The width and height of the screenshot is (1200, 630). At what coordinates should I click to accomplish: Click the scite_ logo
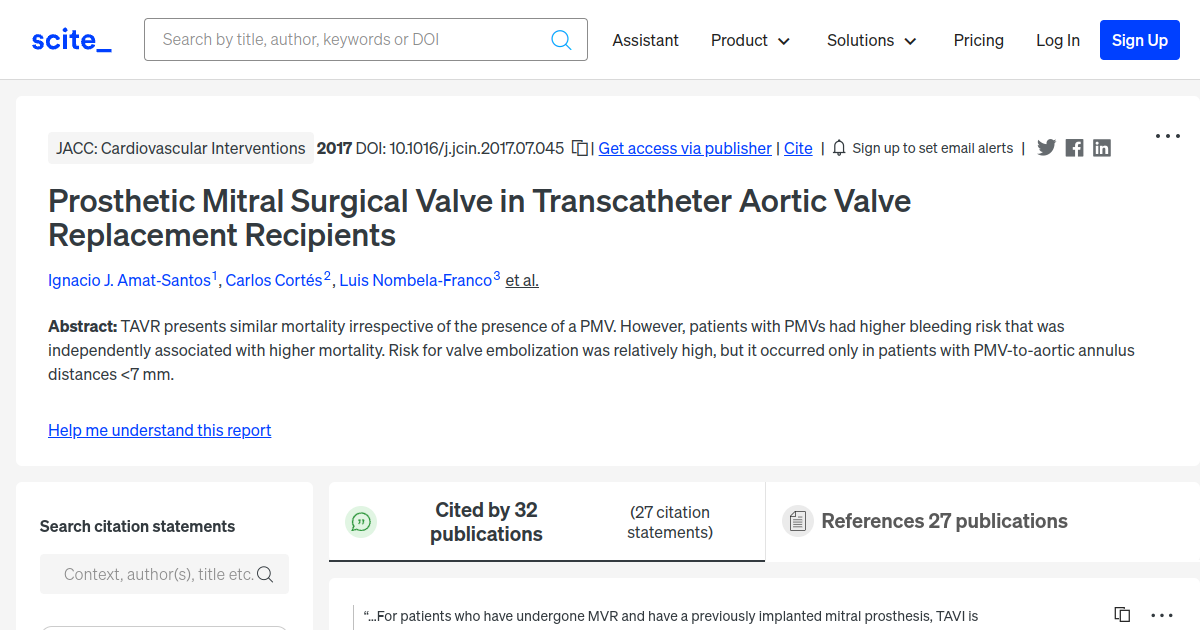coord(72,40)
